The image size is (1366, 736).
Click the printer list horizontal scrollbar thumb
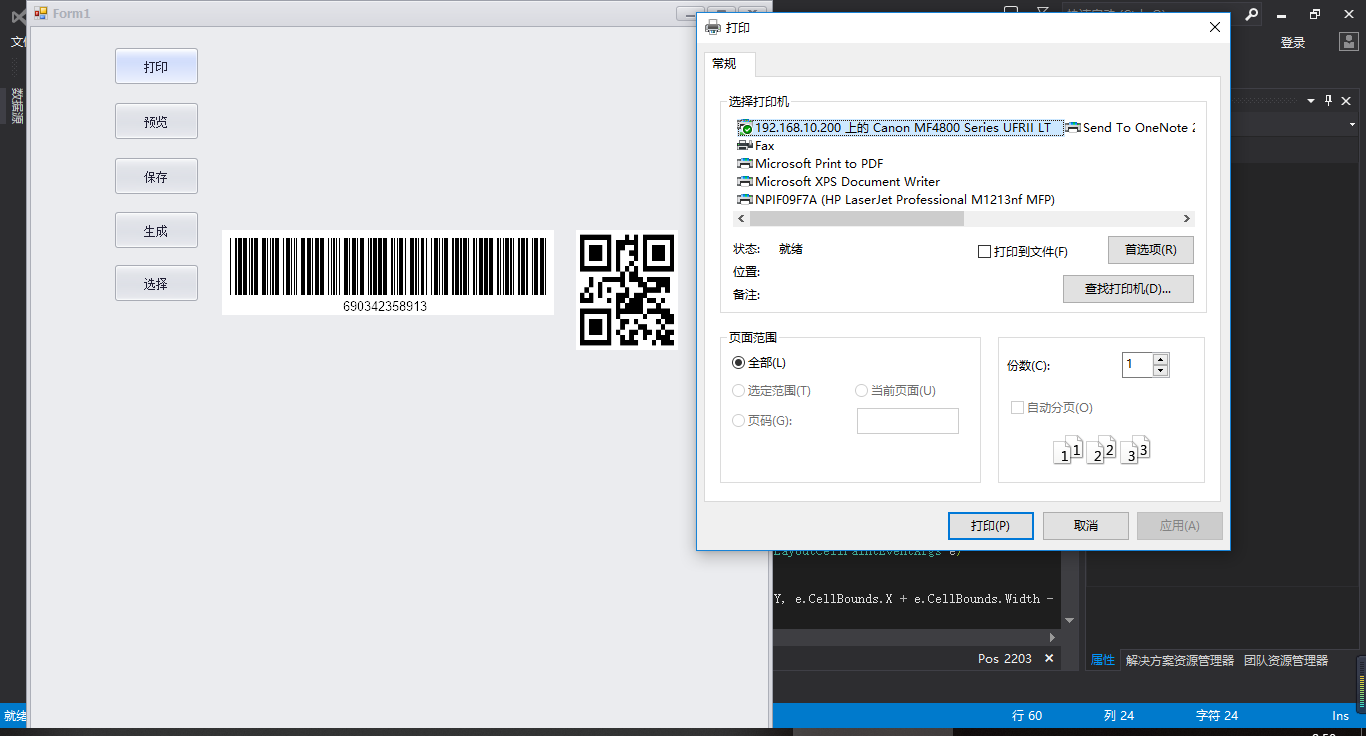(857, 218)
